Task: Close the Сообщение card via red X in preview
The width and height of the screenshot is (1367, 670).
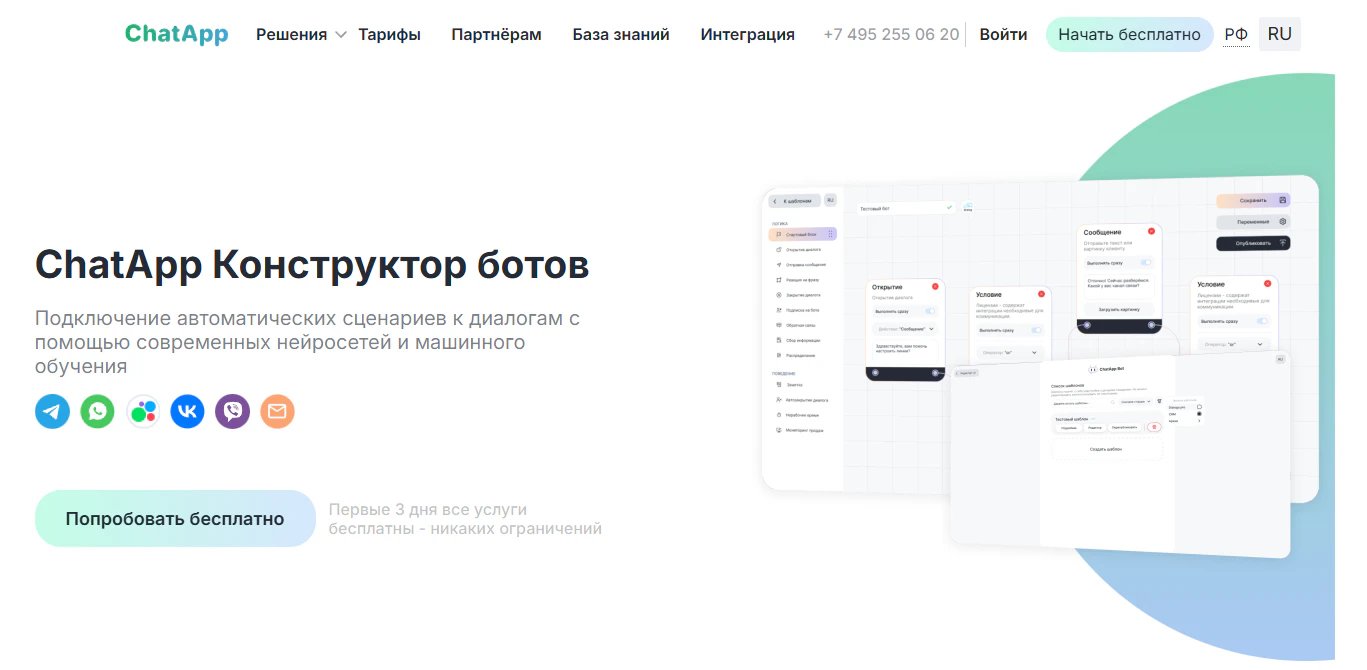Action: tap(1151, 231)
